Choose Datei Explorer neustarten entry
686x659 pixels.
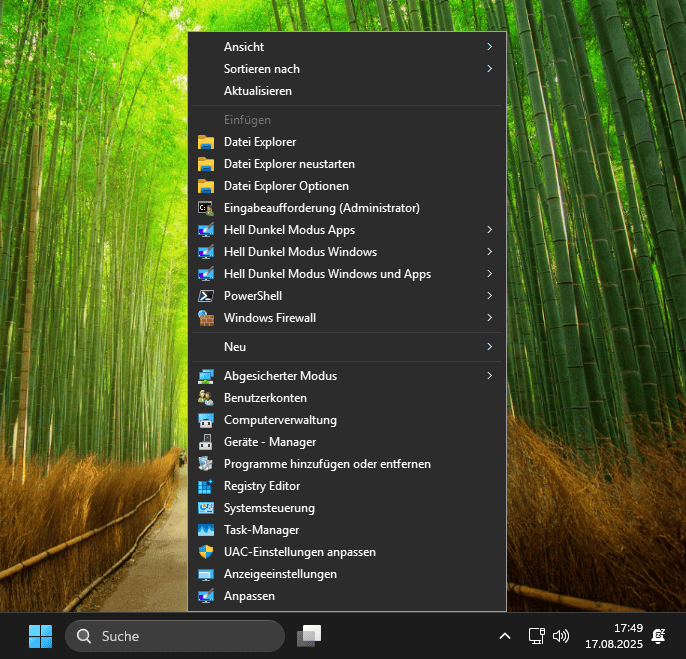point(289,164)
